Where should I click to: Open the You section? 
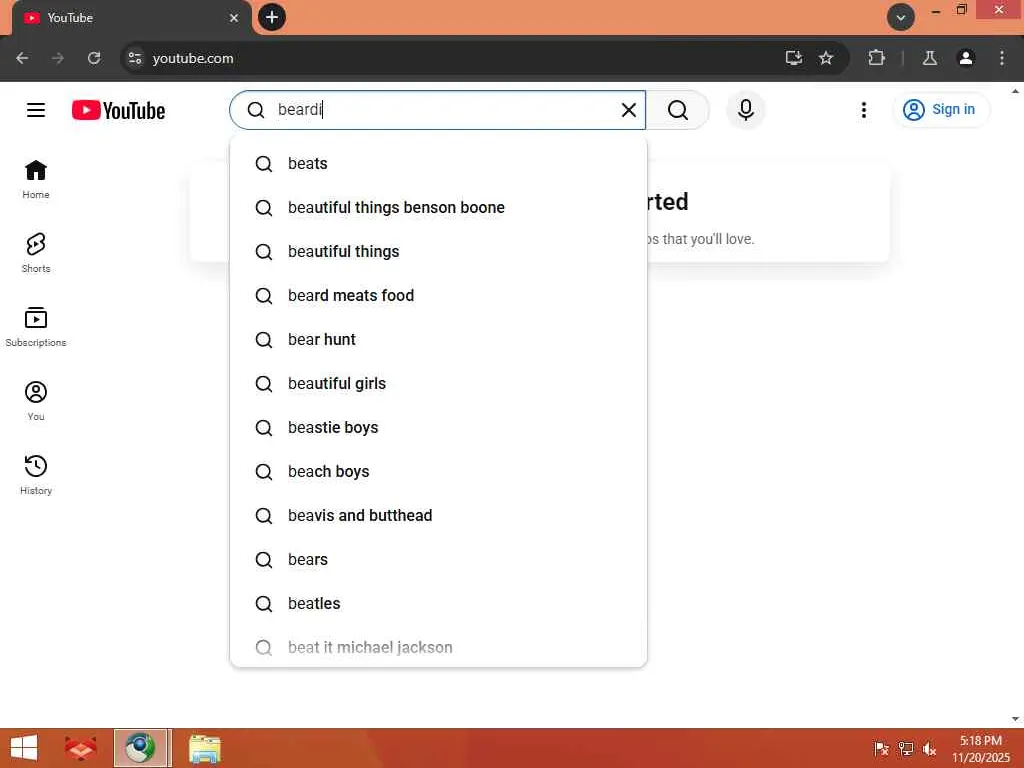(36, 401)
